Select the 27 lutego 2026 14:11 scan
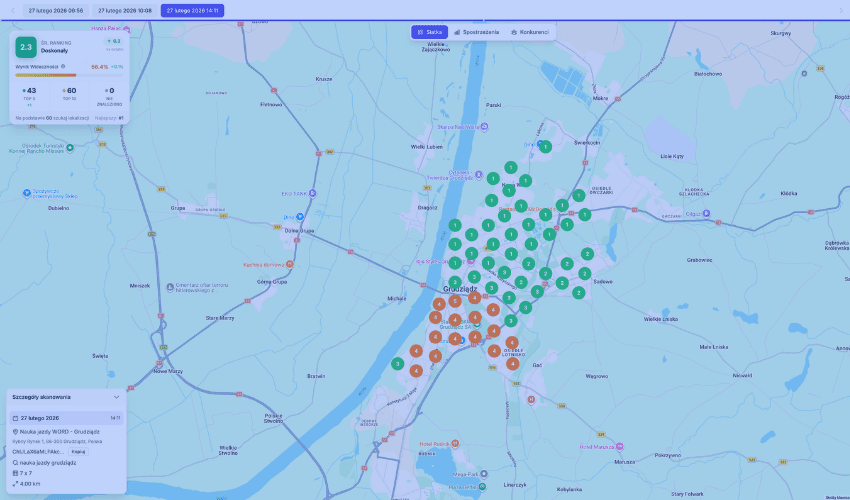This screenshot has width=850, height=500. pyautogui.click(x=192, y=10)
